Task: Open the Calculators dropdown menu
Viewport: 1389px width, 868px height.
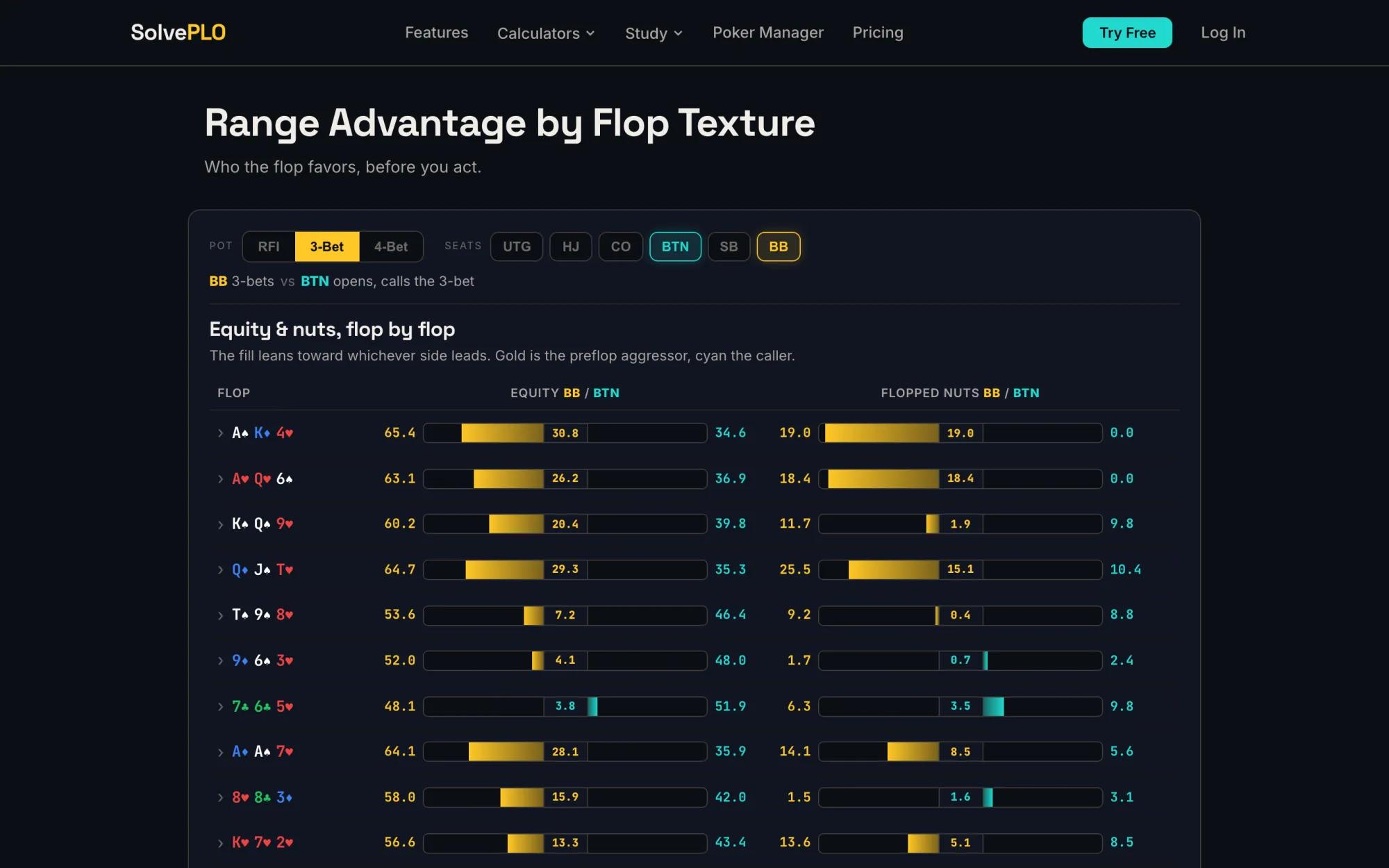Action: coord(546,33)
